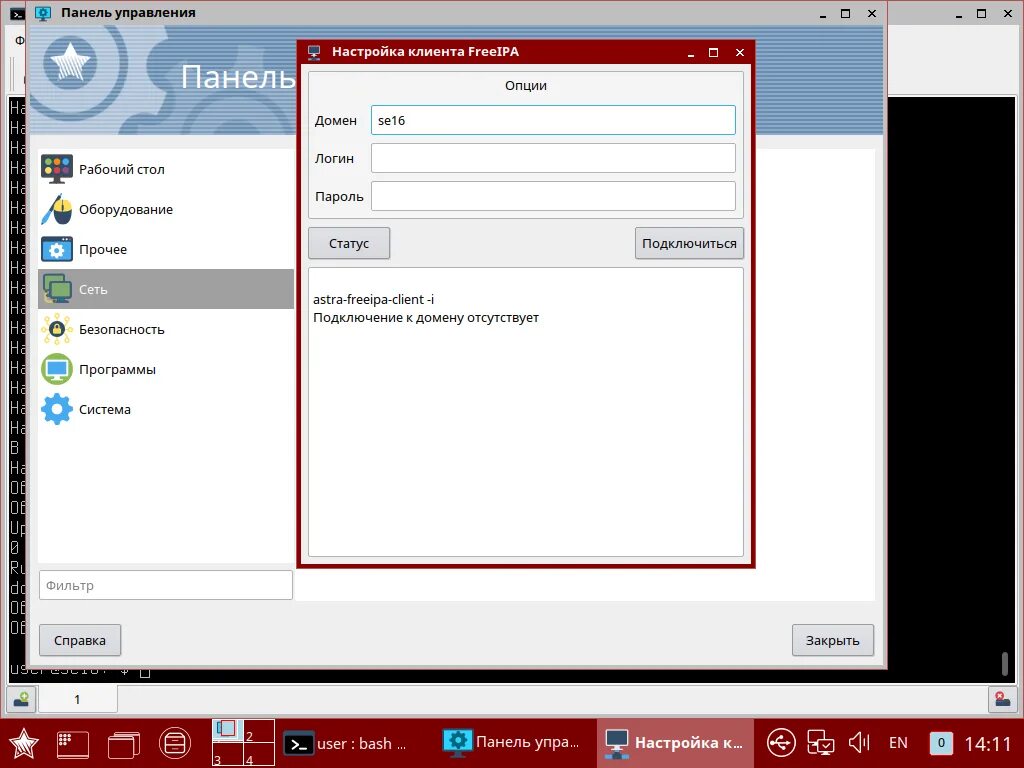Maximize the Панель управления window

[x=846, y=13]
